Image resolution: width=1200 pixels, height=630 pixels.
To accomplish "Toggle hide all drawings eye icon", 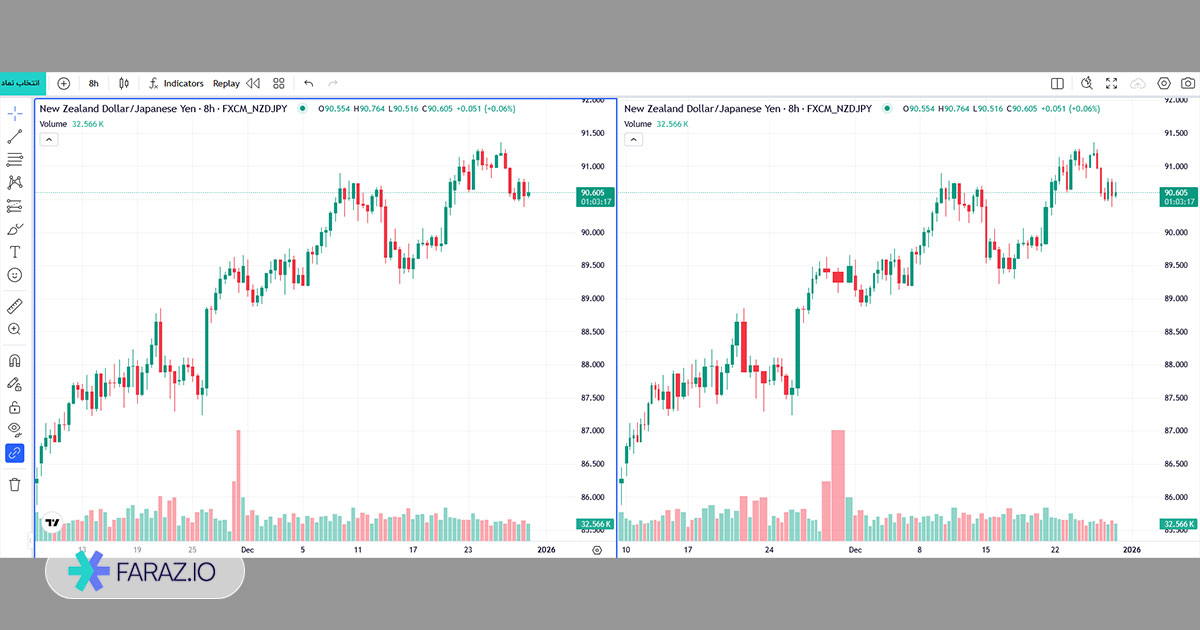I will pyautogui.click(x=15, y=429).
